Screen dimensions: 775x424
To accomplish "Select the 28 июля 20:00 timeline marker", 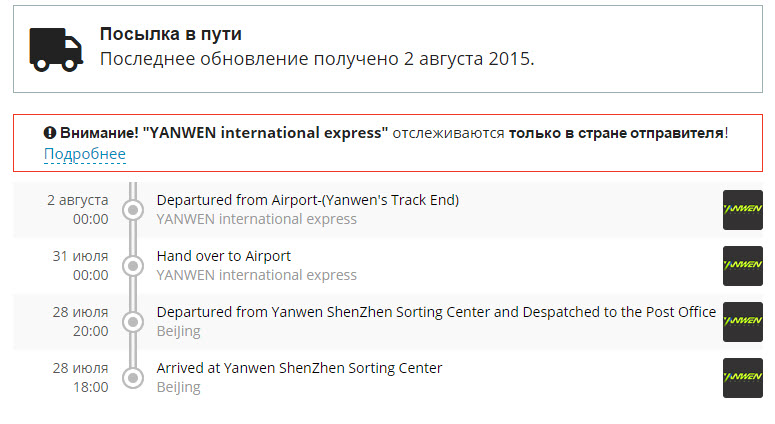I will tap(133, 322).
